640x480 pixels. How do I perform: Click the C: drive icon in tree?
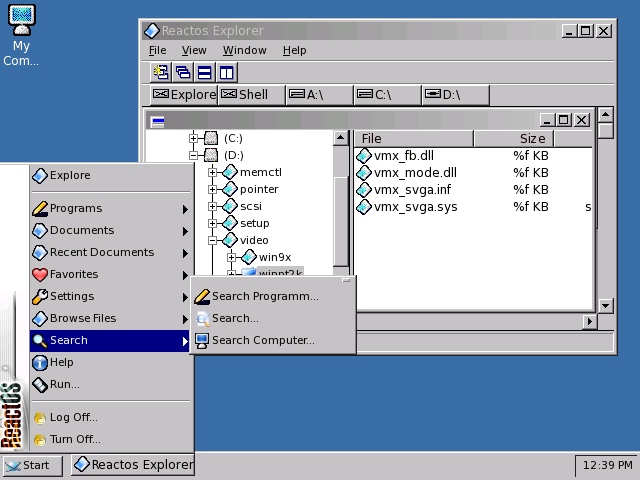[x=211, y=138]
